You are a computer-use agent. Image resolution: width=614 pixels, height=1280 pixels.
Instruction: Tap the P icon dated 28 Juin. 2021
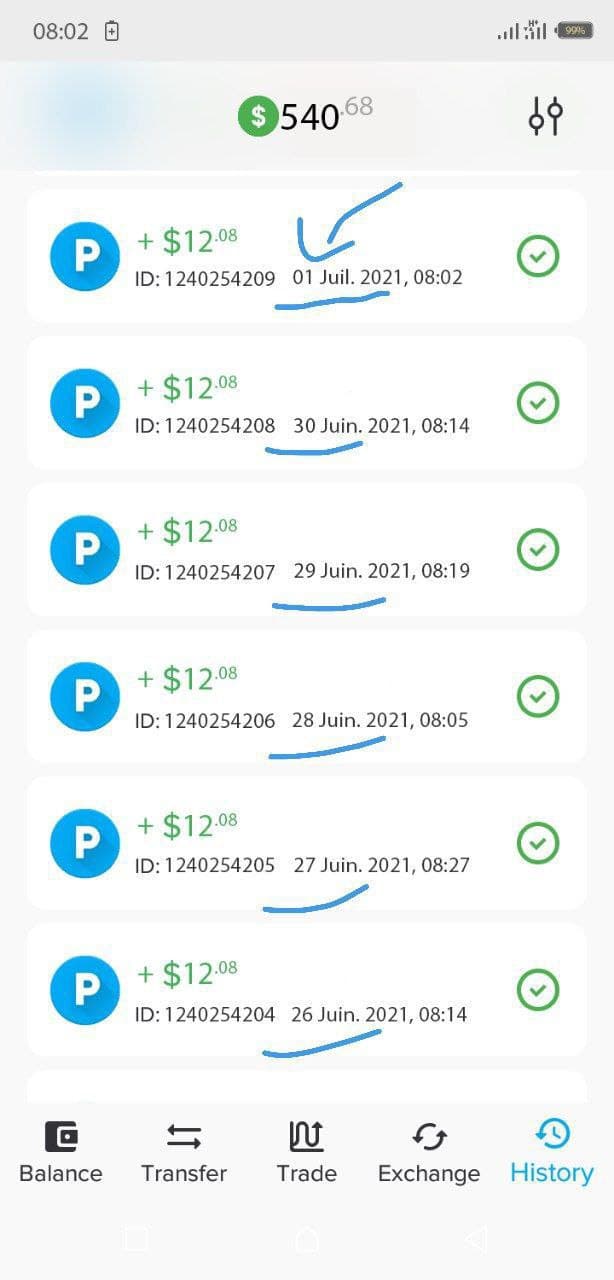tap(85, 696)
